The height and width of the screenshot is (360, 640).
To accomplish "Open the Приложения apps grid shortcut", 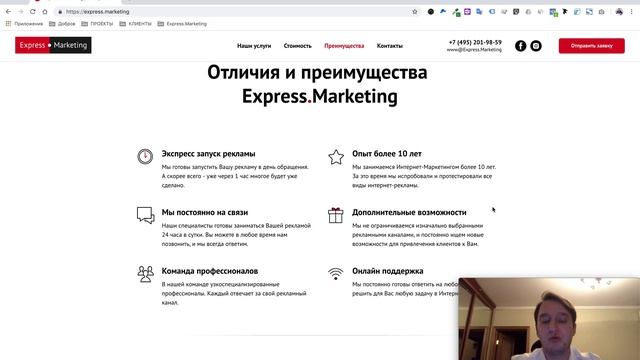I will (x=24, y=24).
